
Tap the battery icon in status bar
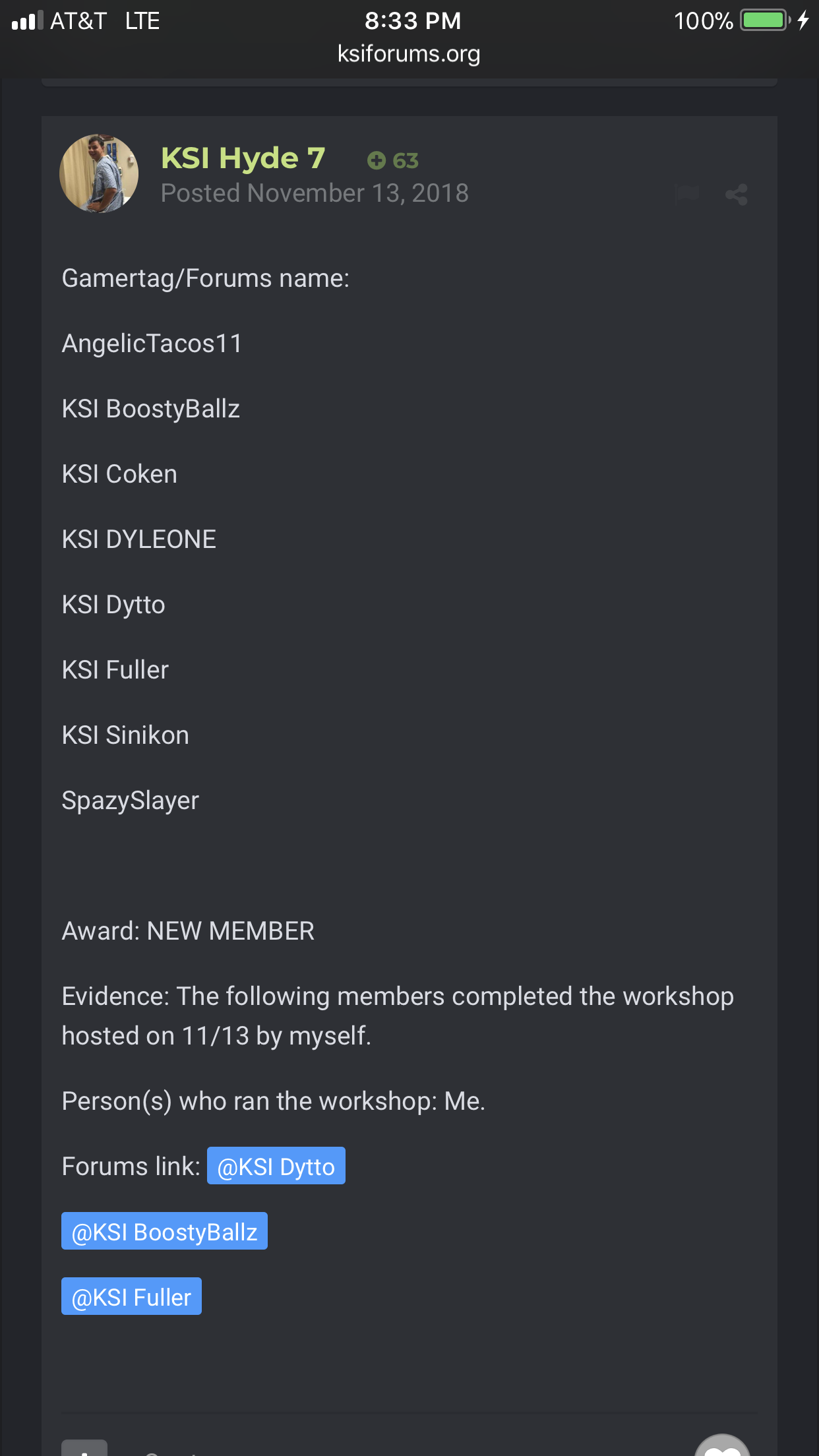coord(764,20)
